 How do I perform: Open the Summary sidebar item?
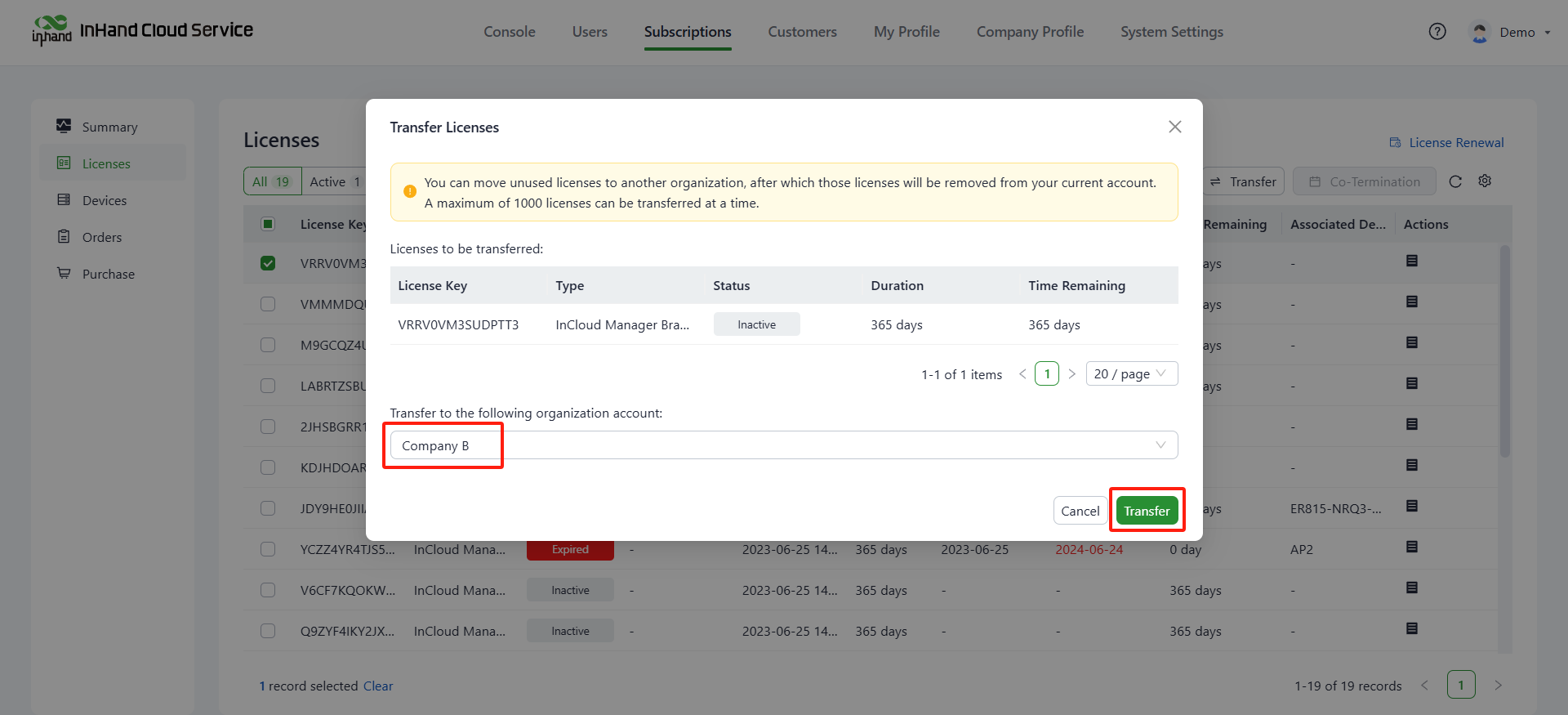109,127
